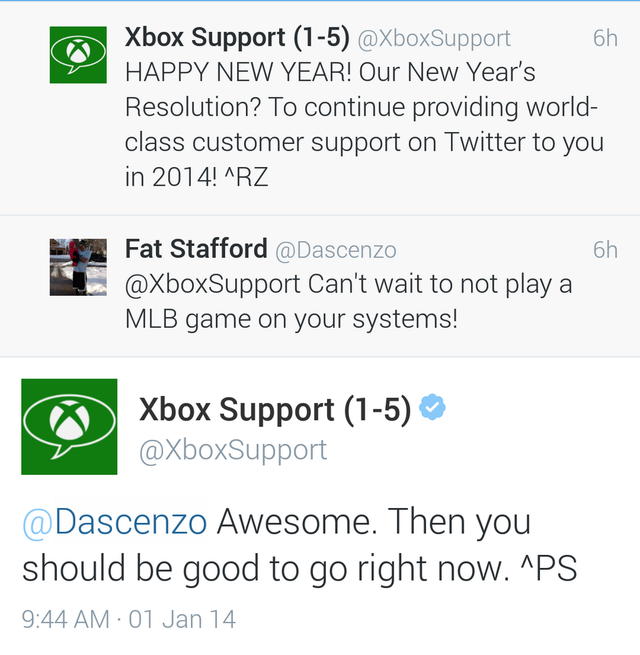Click the Fat Stafford display name
This screenshot has height=655, width=640.
(x=196, y=249)
